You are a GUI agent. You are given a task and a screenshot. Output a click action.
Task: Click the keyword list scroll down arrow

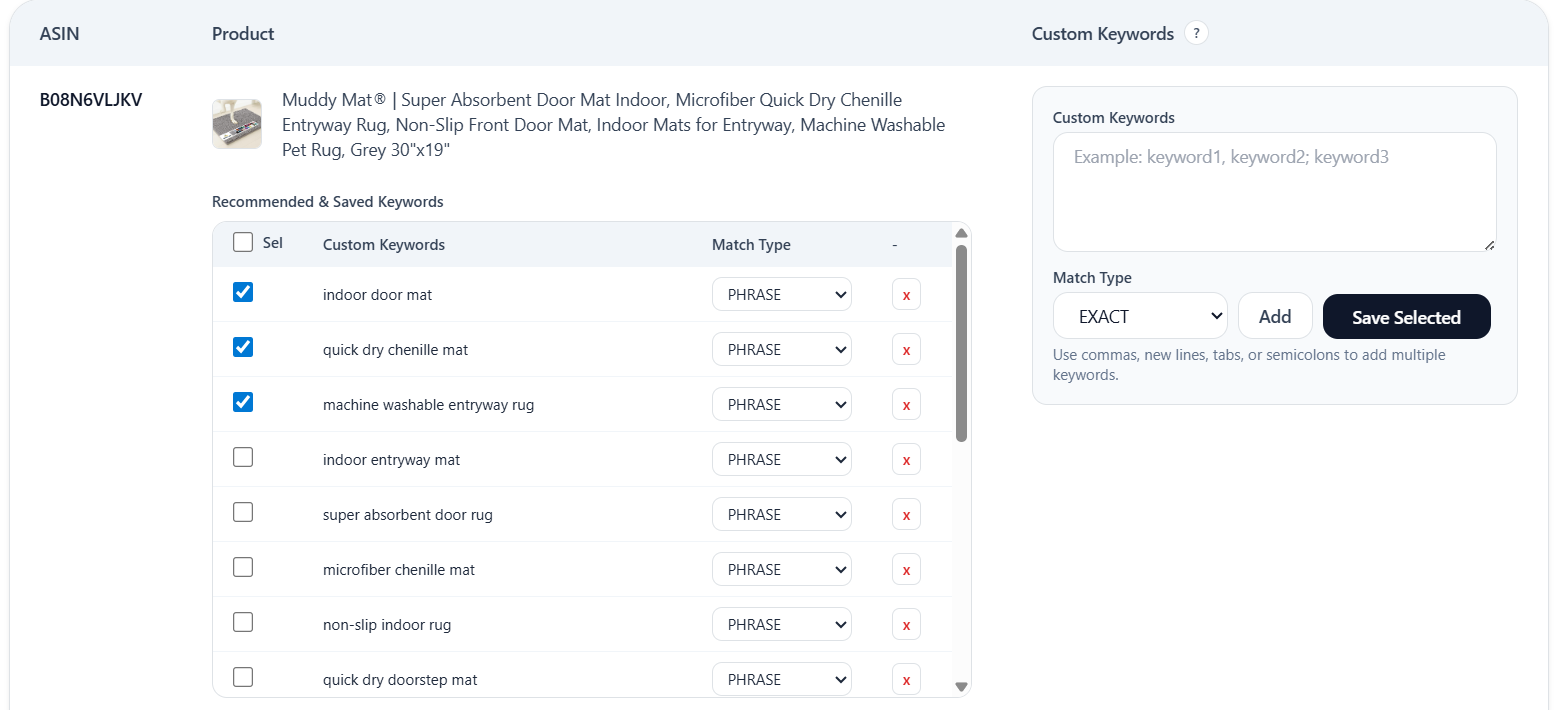[961, 687]
